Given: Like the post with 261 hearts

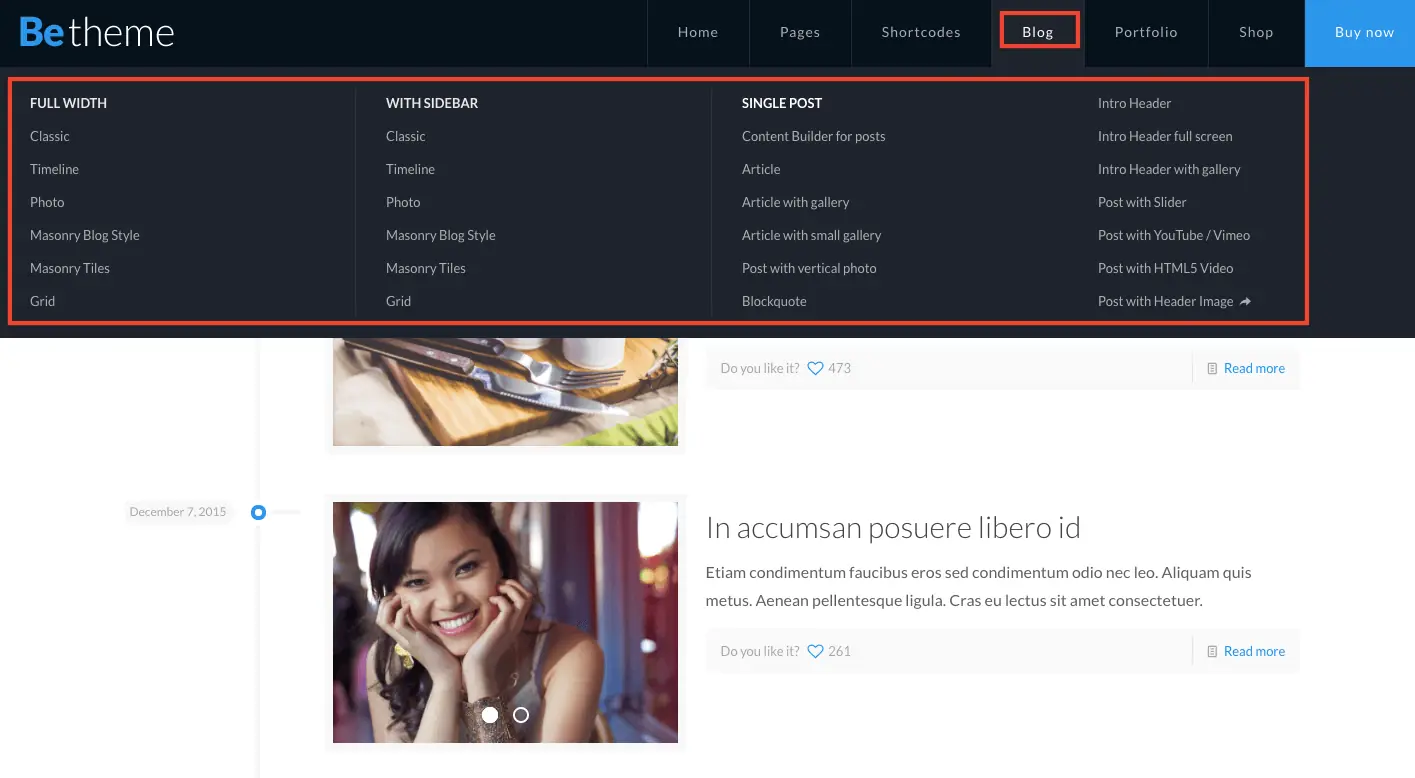Looking at the screenshot, I should tap(815, 651).
